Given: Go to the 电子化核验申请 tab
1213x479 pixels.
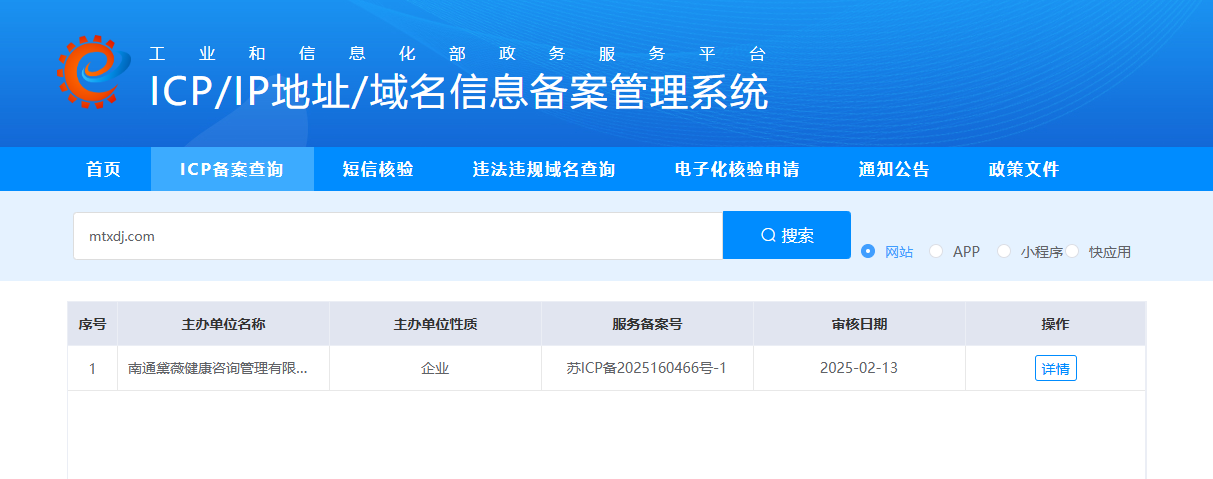Looking at the screenshot, I should pyautogui.click(x=737, y=169).
